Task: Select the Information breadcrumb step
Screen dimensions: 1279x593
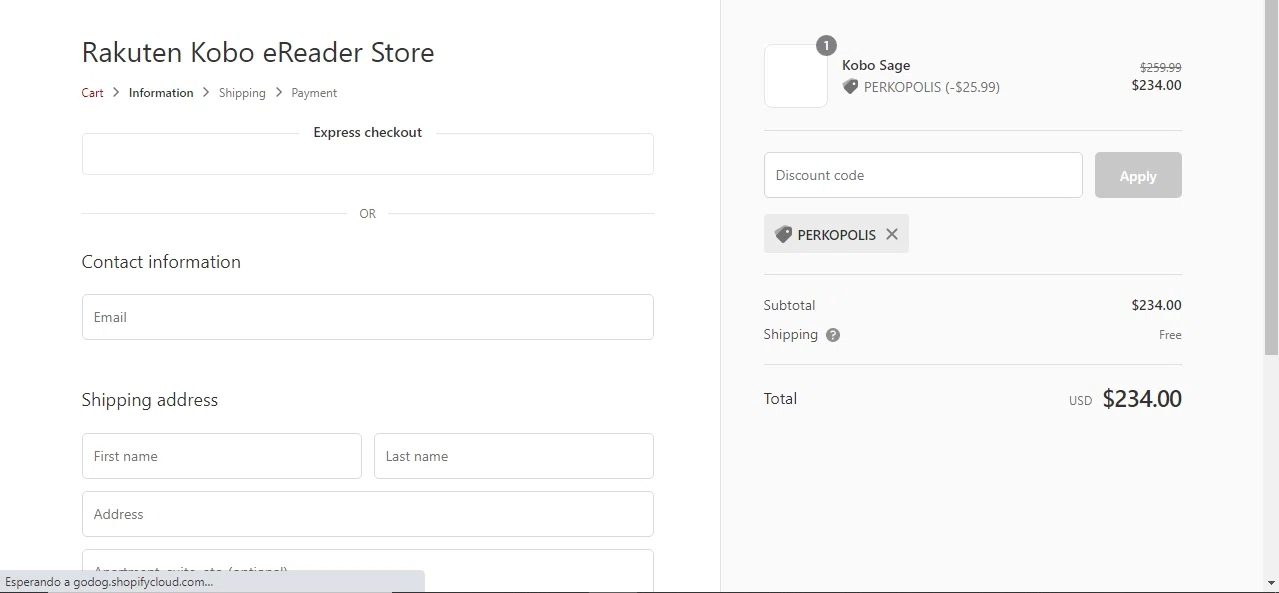Action: click(x=161, y=93)
